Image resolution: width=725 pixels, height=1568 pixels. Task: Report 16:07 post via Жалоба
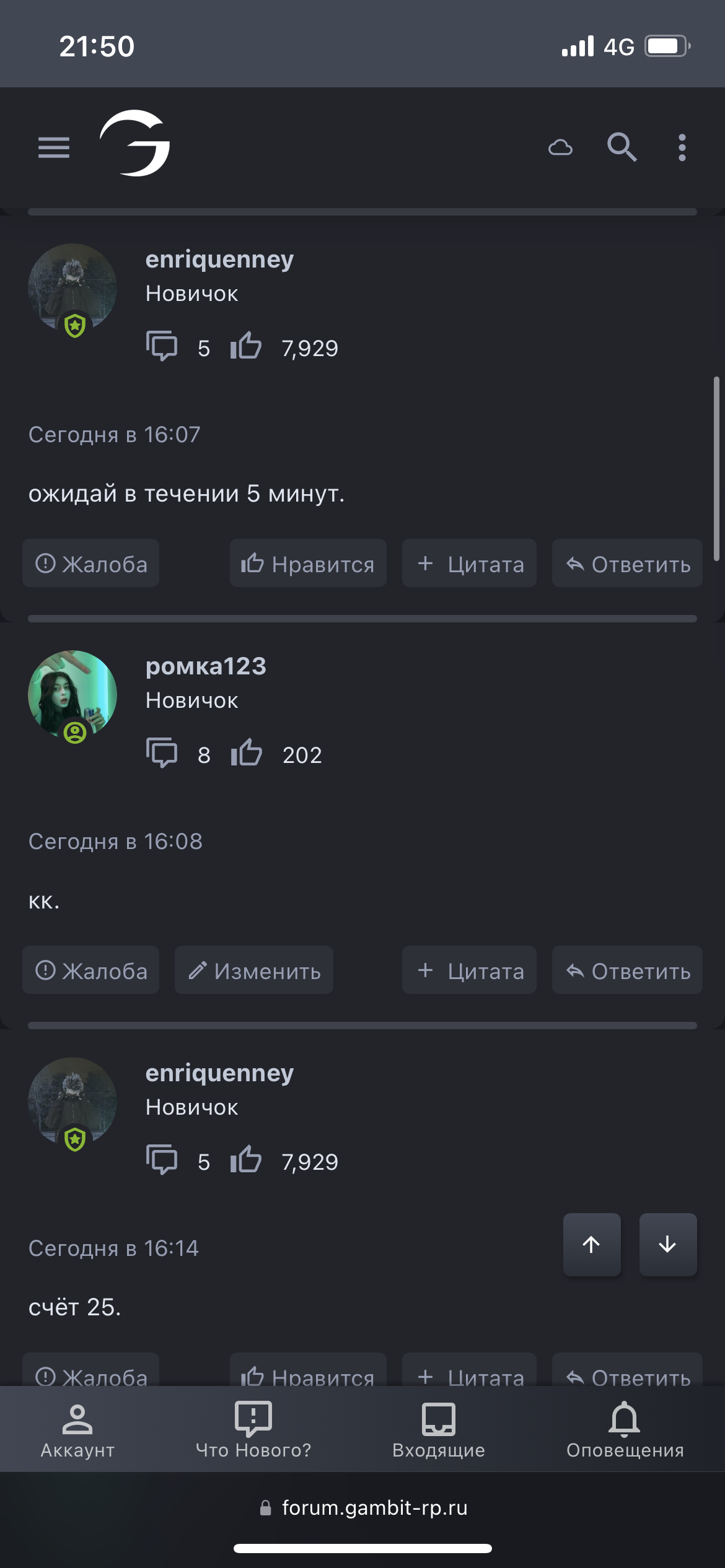pyautogui.click(x=91, y=564)
